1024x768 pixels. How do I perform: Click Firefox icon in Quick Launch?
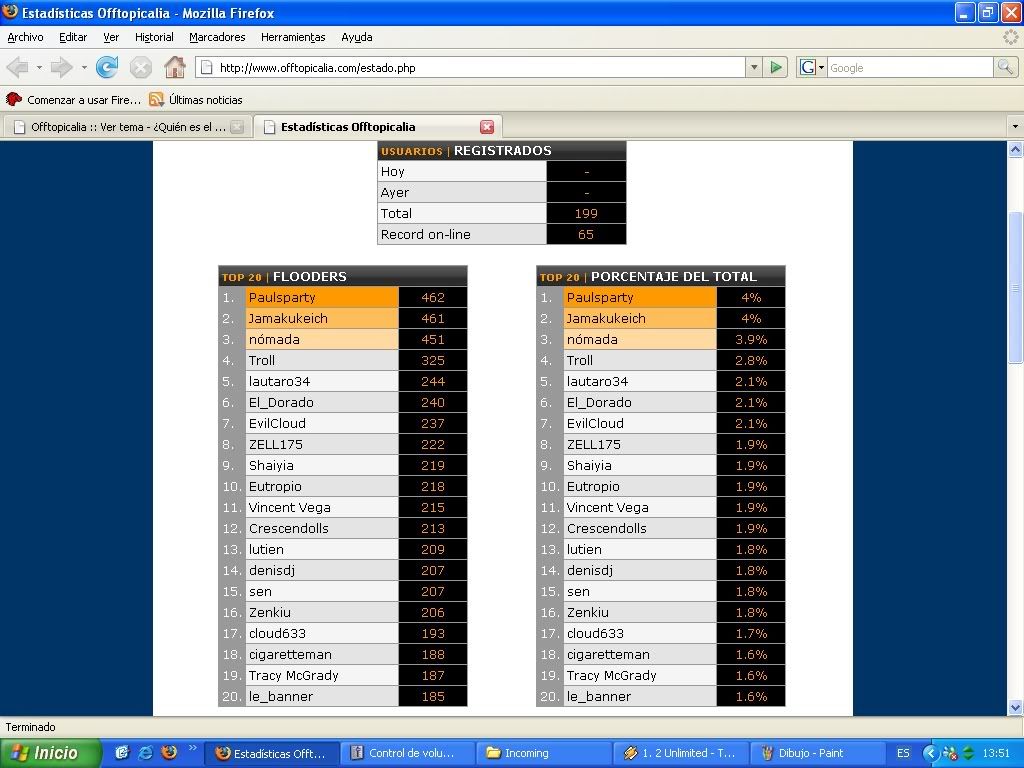pos(169,753)
